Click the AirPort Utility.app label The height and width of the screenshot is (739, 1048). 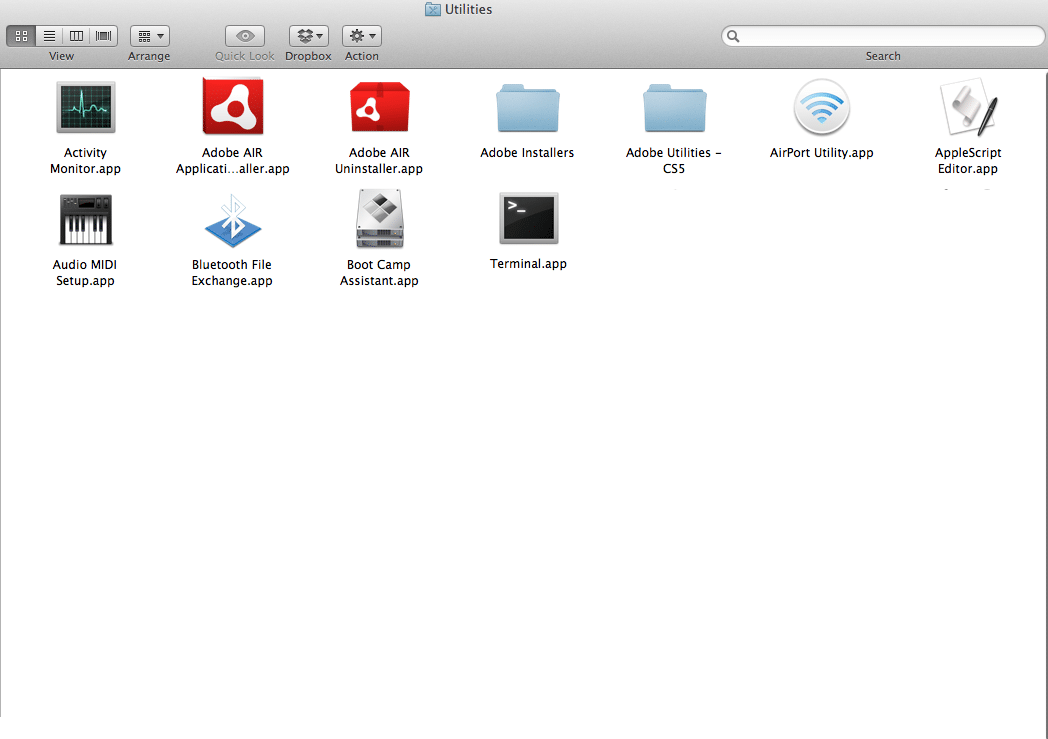pos(821,153)
